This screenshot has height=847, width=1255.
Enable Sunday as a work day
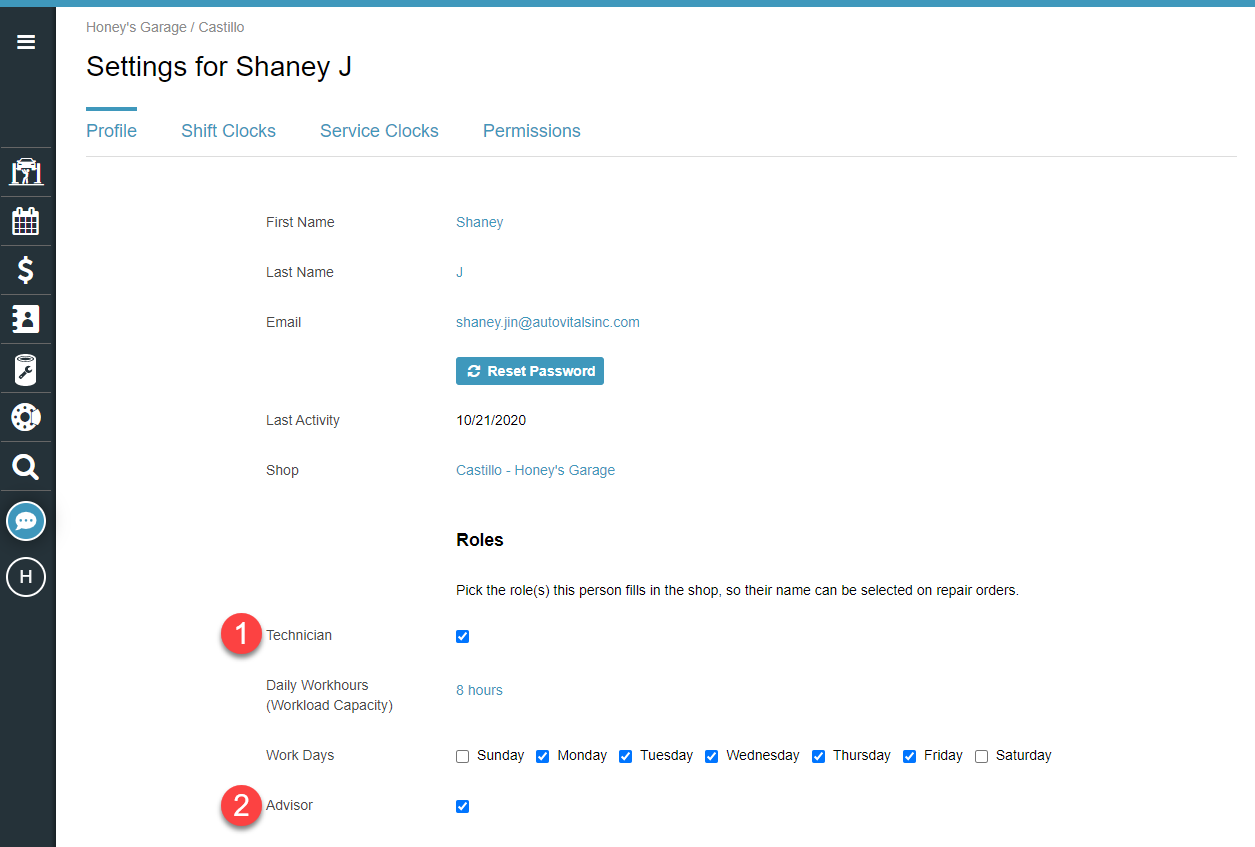pos(462,756)
